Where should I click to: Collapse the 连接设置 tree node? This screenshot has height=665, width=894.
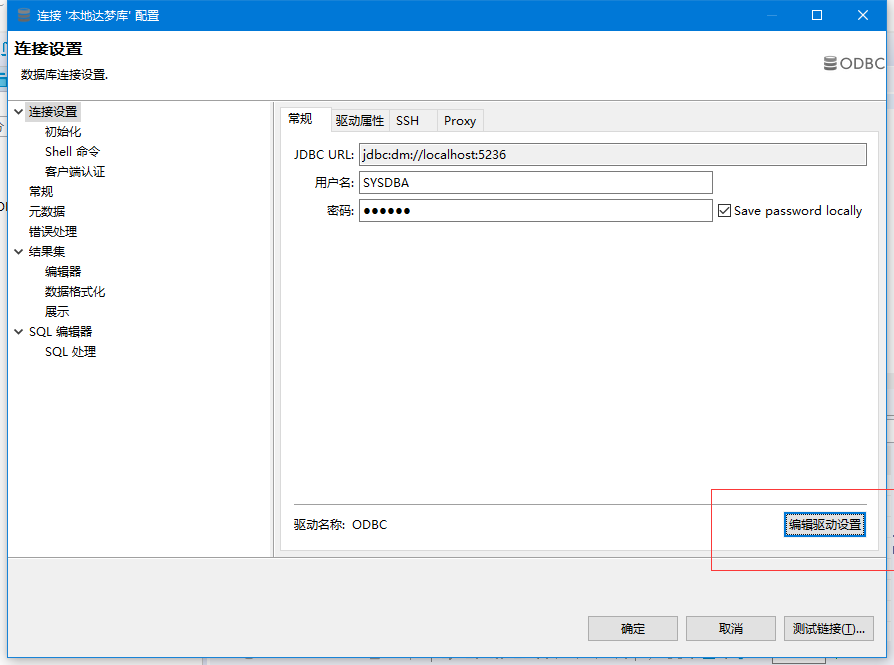pos(19,112)
